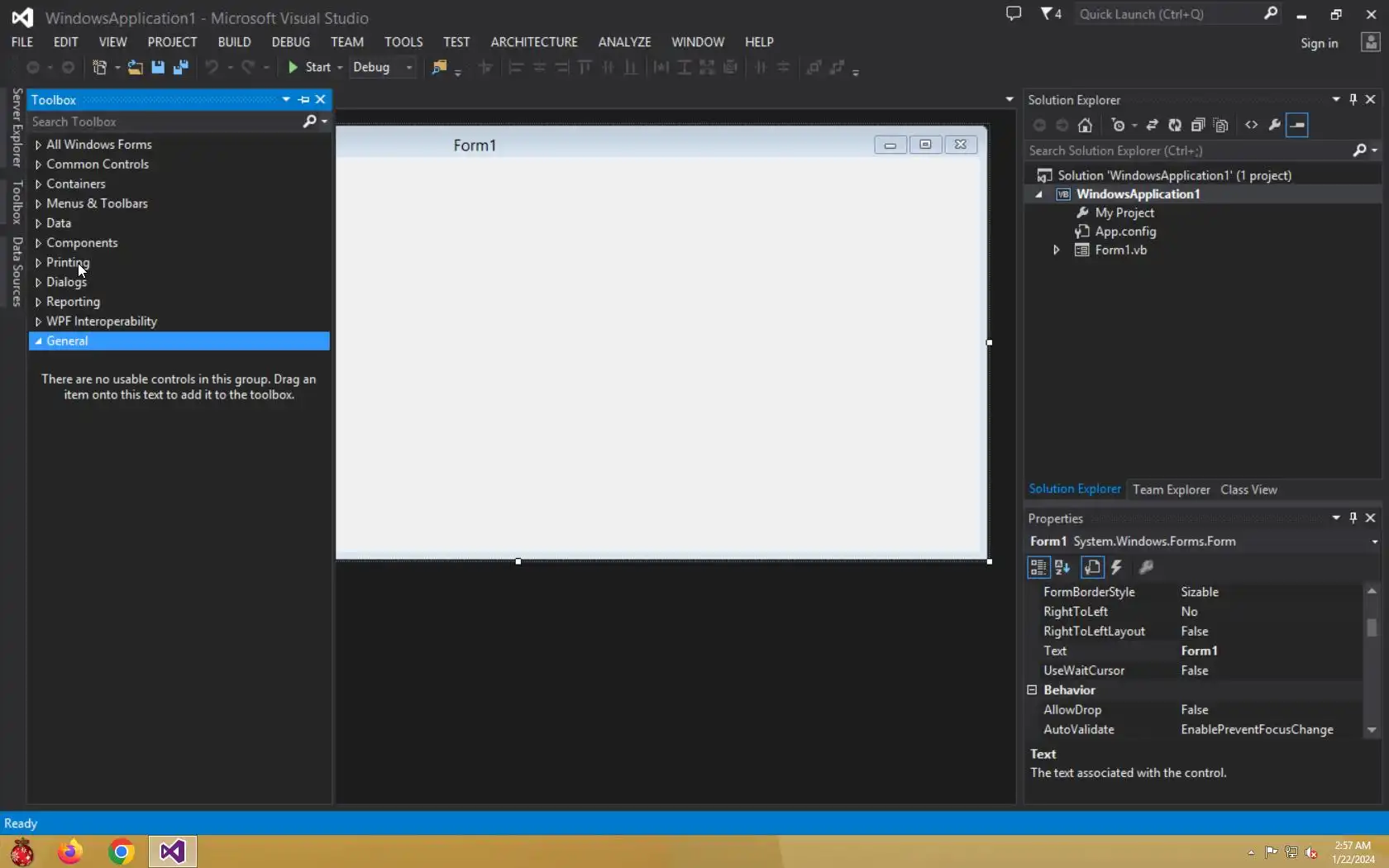Open the Server Explorer side tab
Image resolution: width=1389 pixels, height=868 pixels.
[x=17, y=128]
